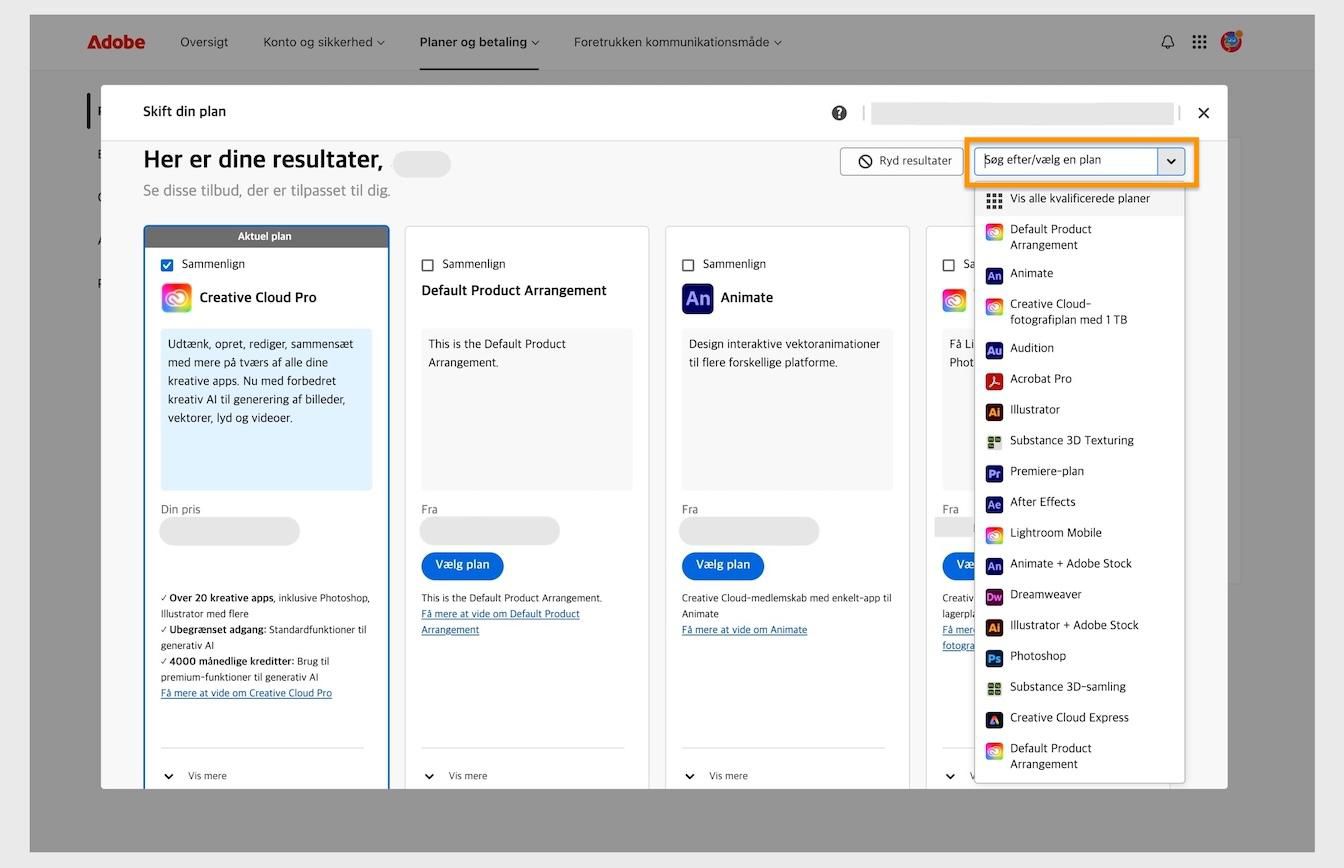This screenshot has height=868, width=1344.
Task: Check Sammenlign on Default Product Arrangement card
Action: [x=428, y=265]
